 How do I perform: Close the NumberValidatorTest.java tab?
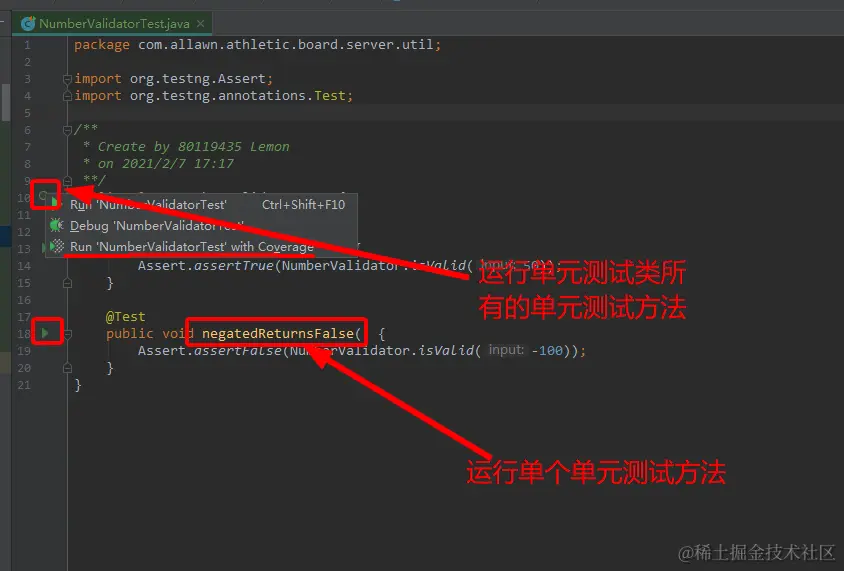coord(201,24)
